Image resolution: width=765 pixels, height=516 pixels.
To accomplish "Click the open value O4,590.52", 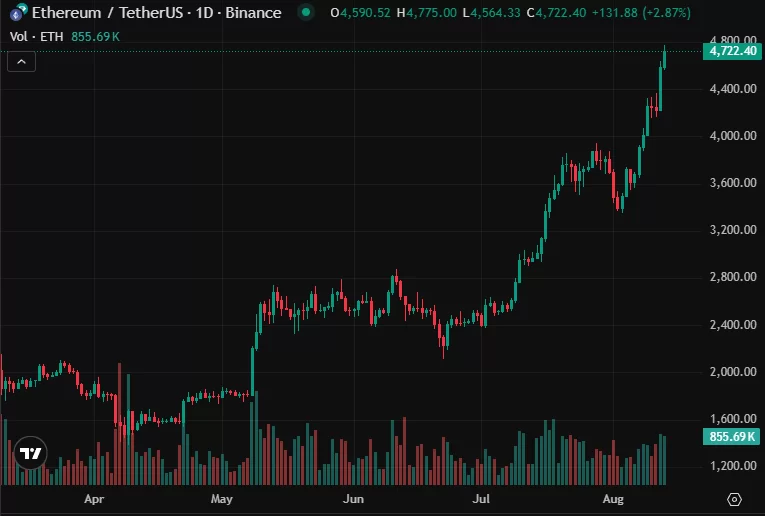I will point(361,13).
